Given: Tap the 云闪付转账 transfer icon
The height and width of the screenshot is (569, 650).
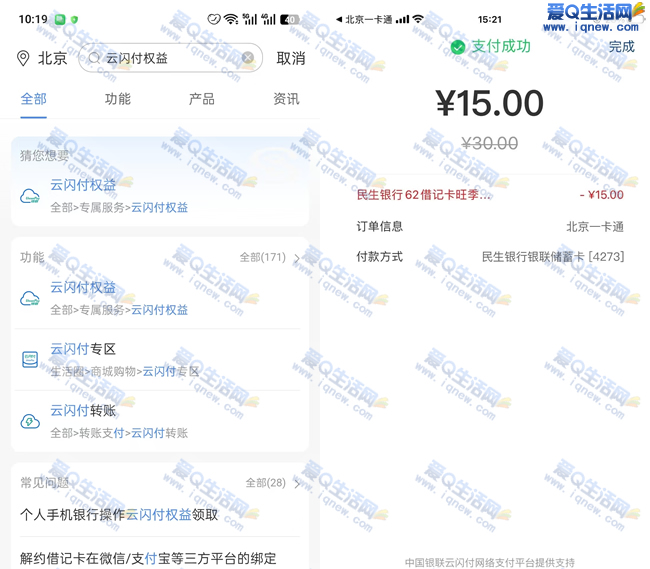Looking at the screenshot, I should click(30, 421).
